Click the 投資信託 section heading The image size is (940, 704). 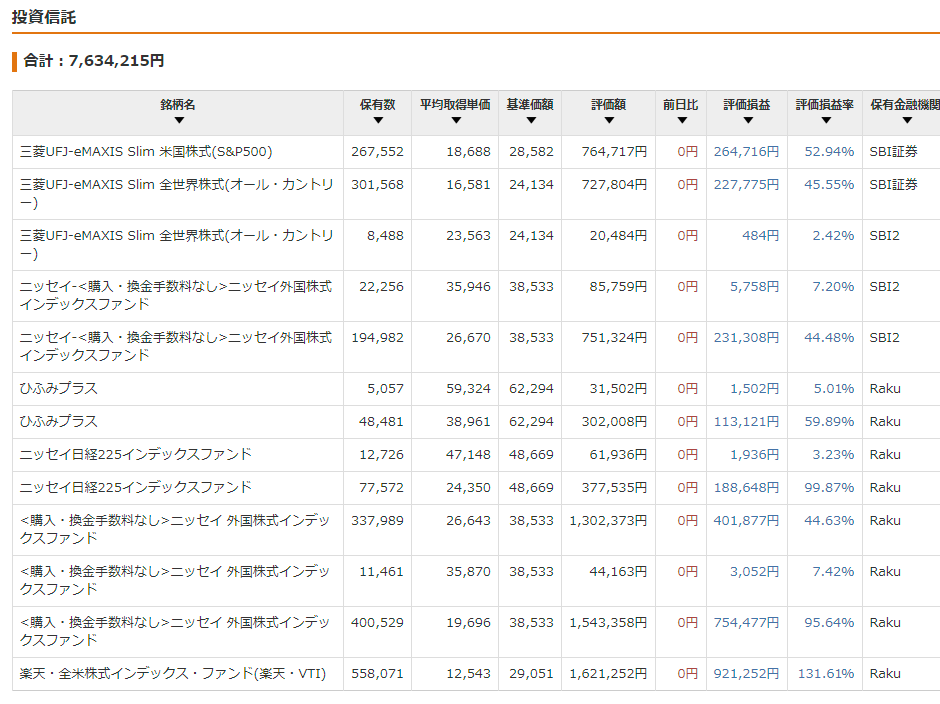tap(44, 18)
